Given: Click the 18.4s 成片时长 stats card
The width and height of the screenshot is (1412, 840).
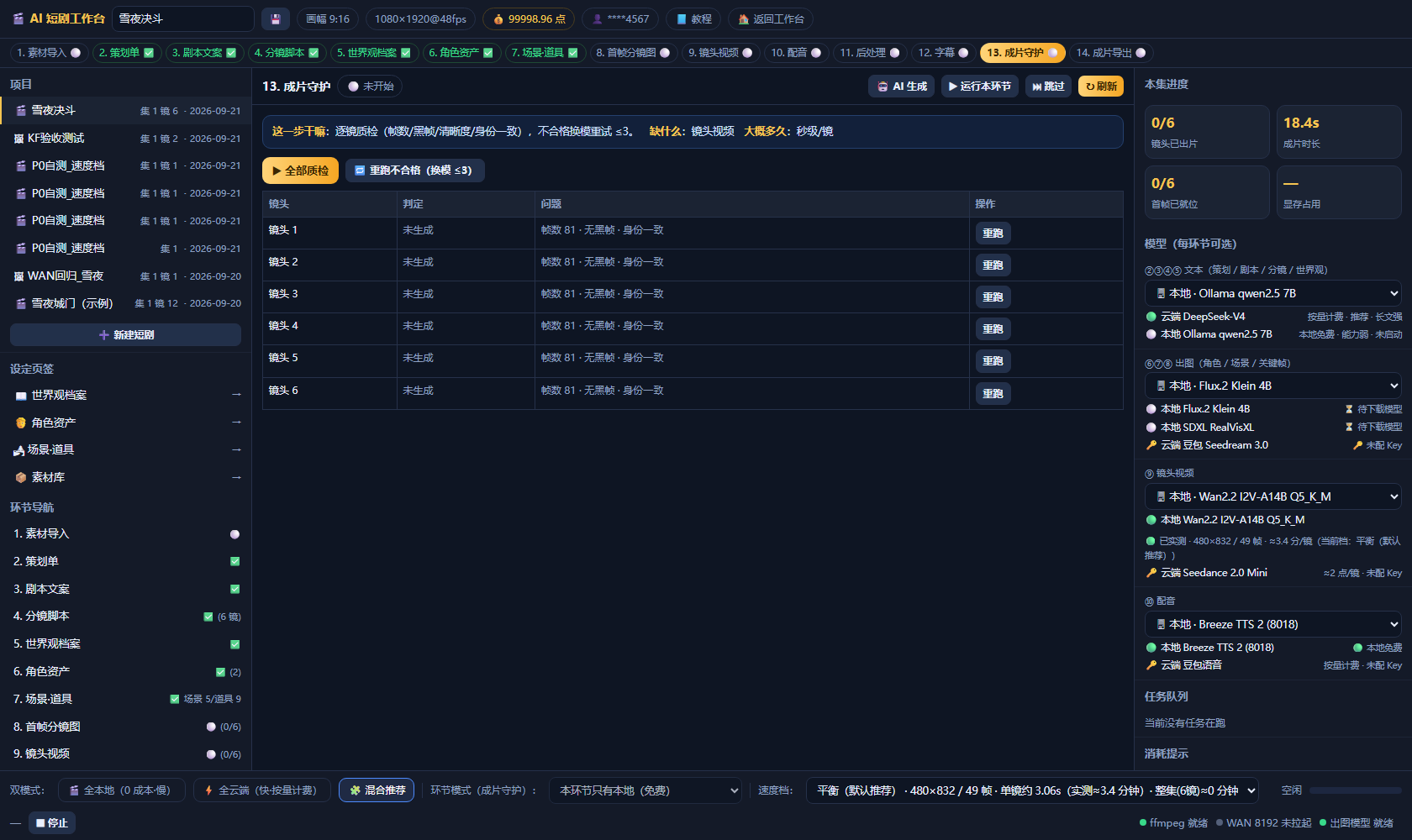Looking at the screenshot, I should (1339, 132).
